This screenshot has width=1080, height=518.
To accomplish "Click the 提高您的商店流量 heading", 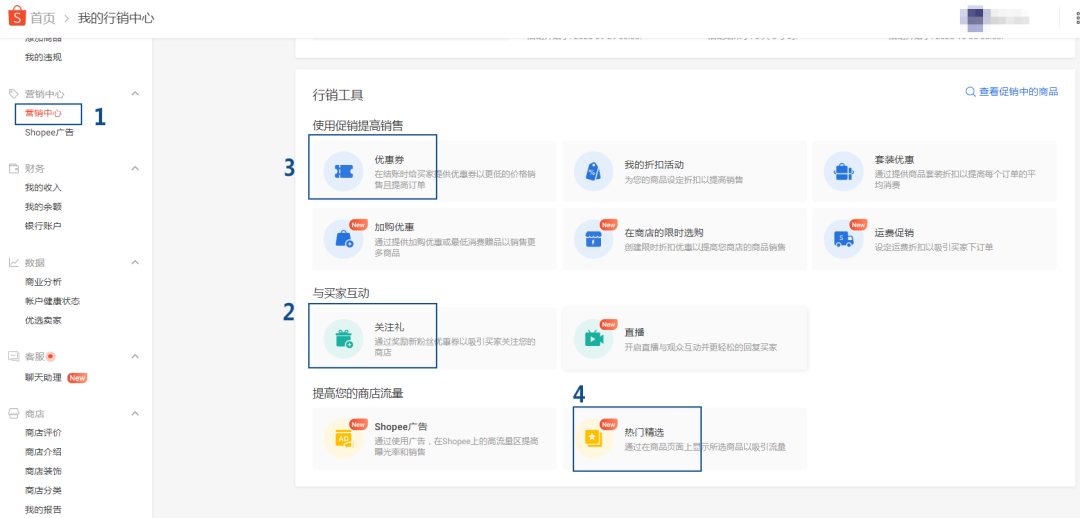I will click(357, 393).
